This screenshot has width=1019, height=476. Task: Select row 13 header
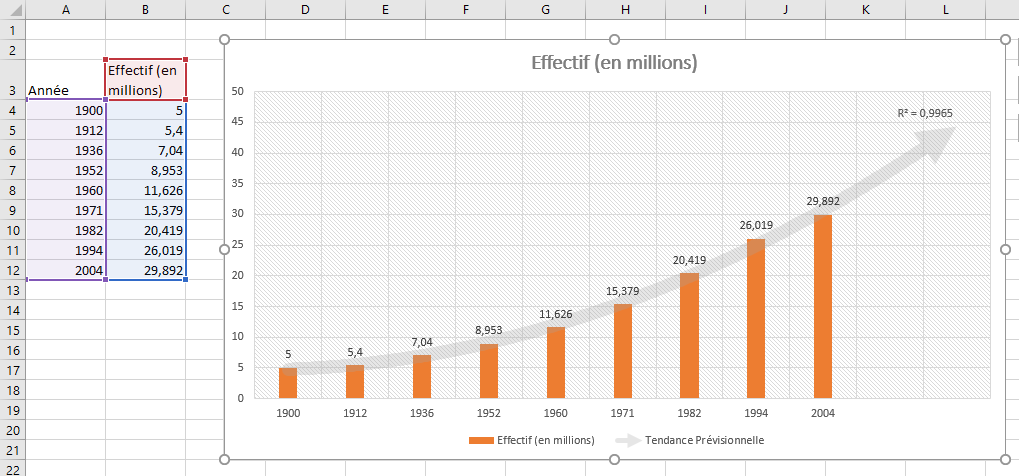[13, 289]
